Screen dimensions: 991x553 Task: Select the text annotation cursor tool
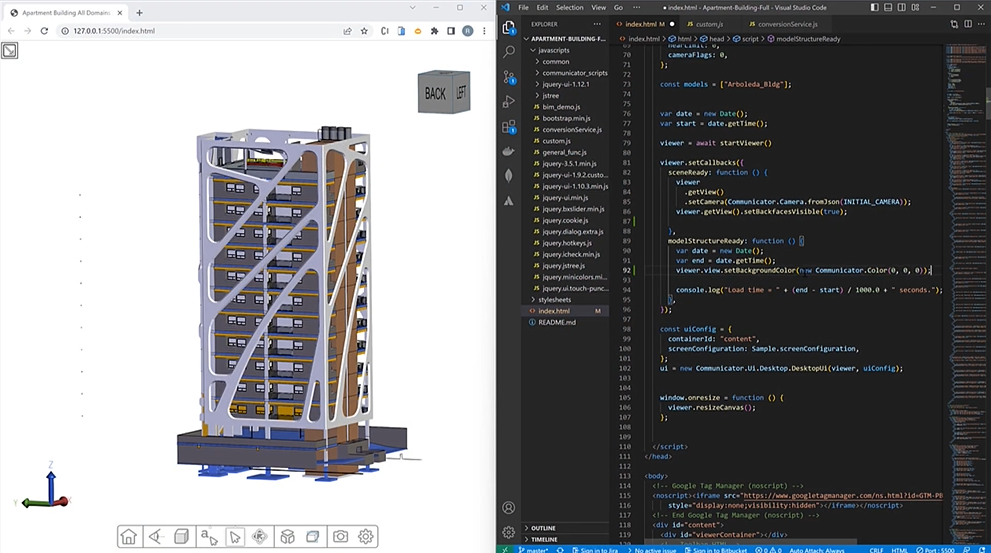click(209, 537)
